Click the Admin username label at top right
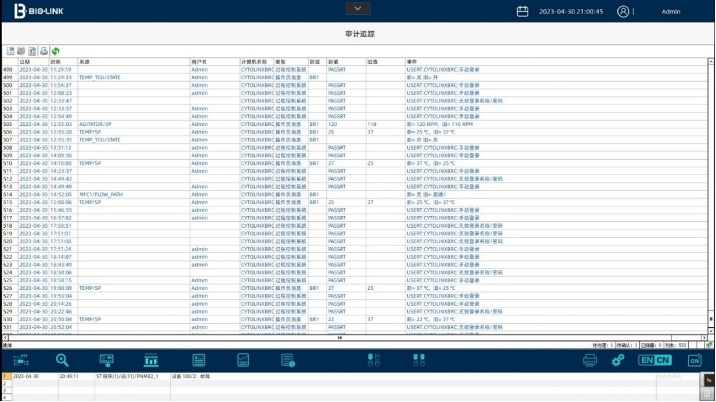This screenshot has width=716, height=402. click(671, 12)
